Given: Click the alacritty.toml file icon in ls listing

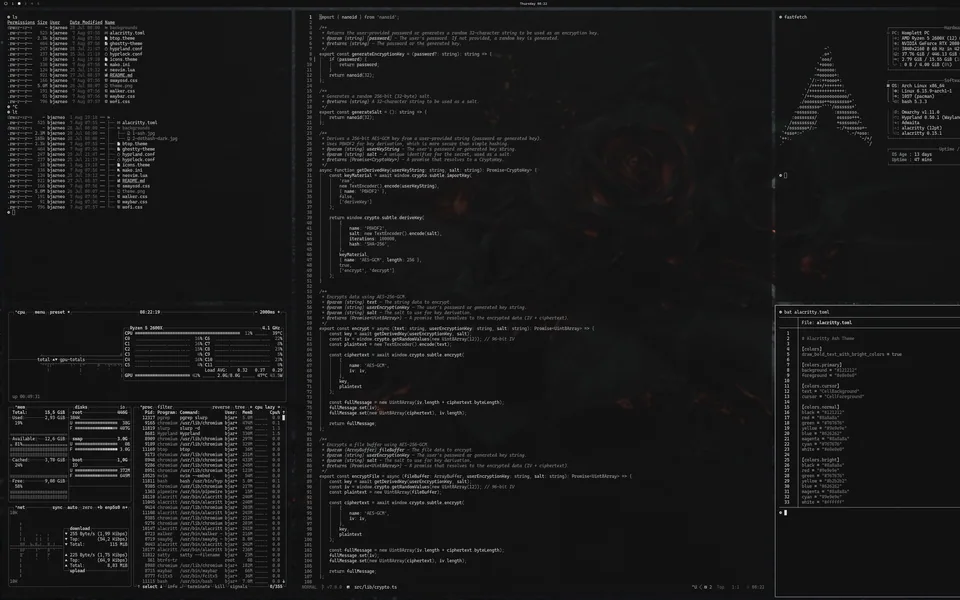Looking at the screenshot, I should point(107,33).
